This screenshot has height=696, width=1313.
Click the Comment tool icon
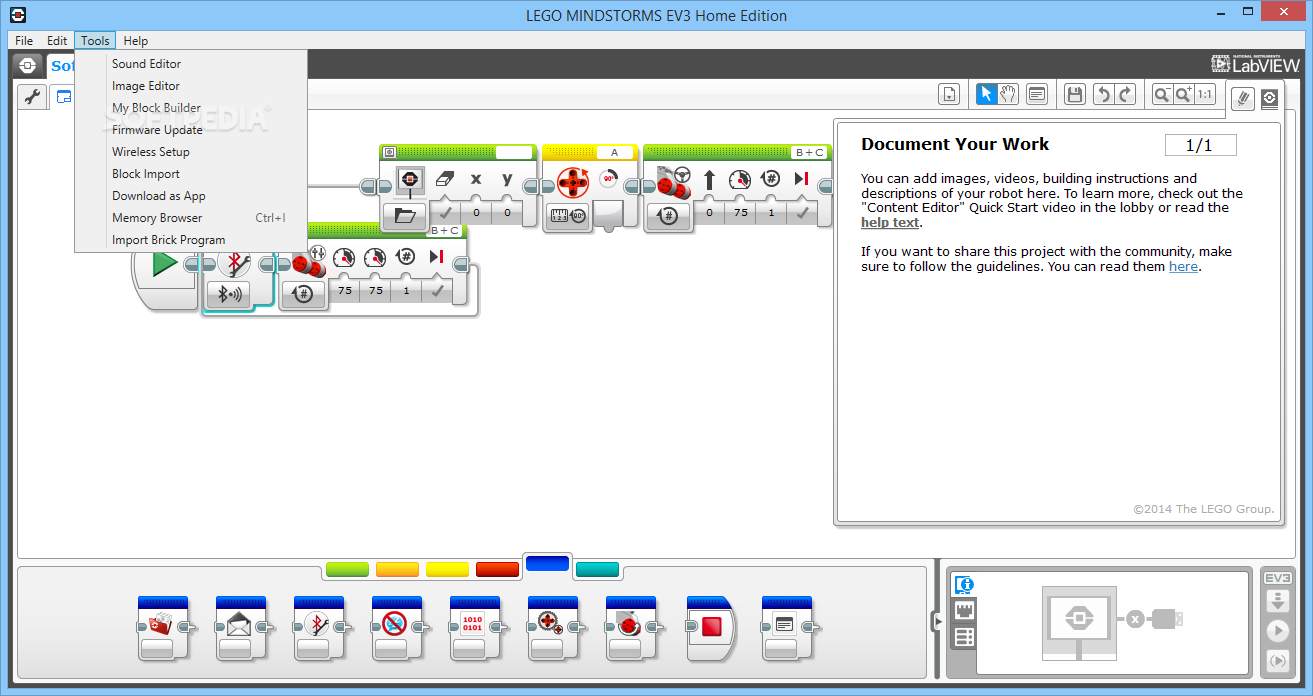1037,94
